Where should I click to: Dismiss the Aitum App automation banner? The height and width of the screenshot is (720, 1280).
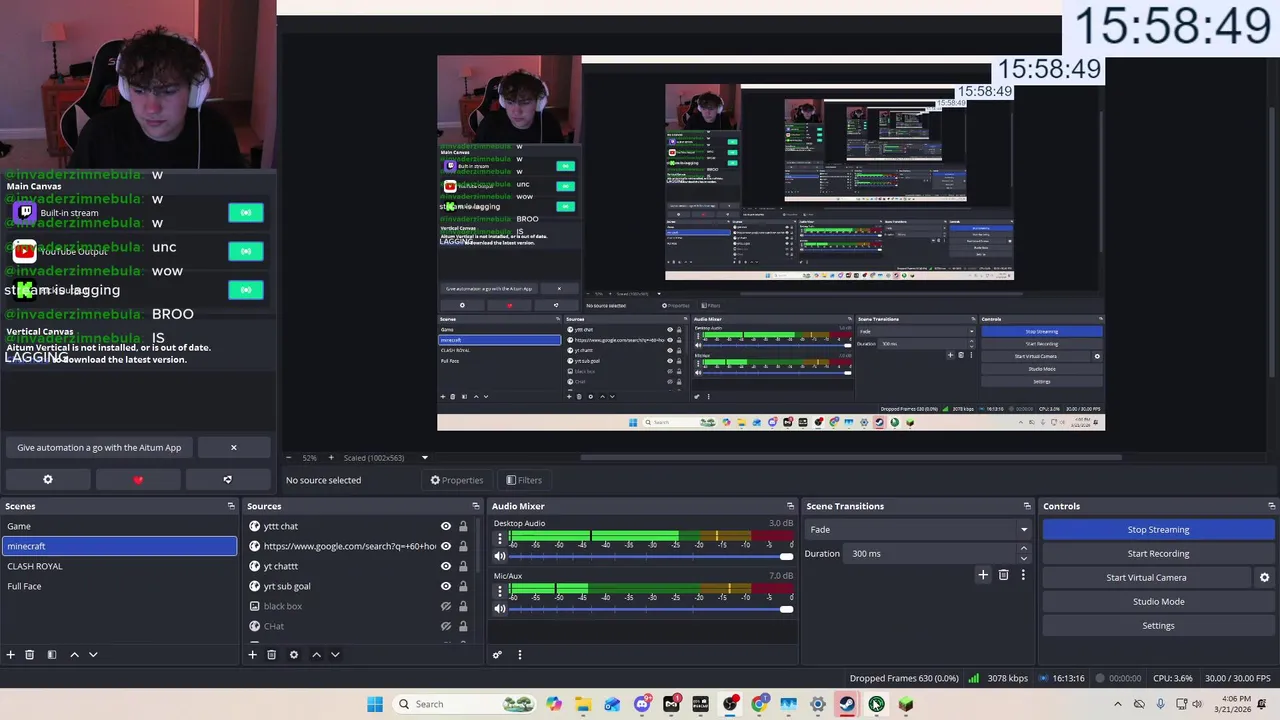click(234, 448)
